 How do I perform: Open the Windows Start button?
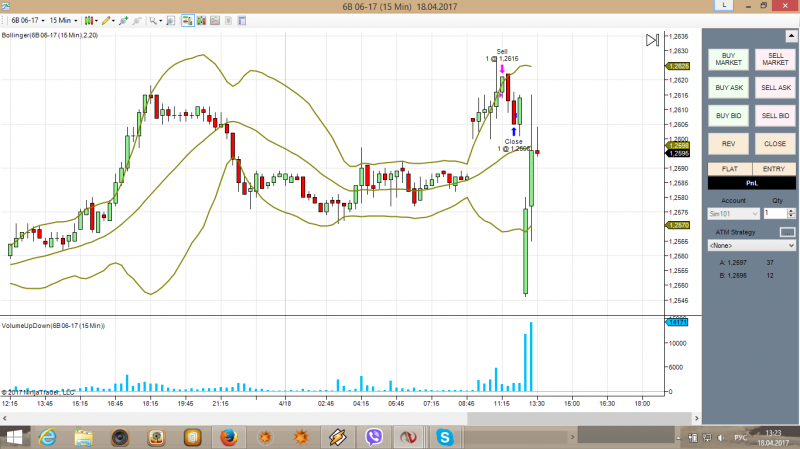14,437
